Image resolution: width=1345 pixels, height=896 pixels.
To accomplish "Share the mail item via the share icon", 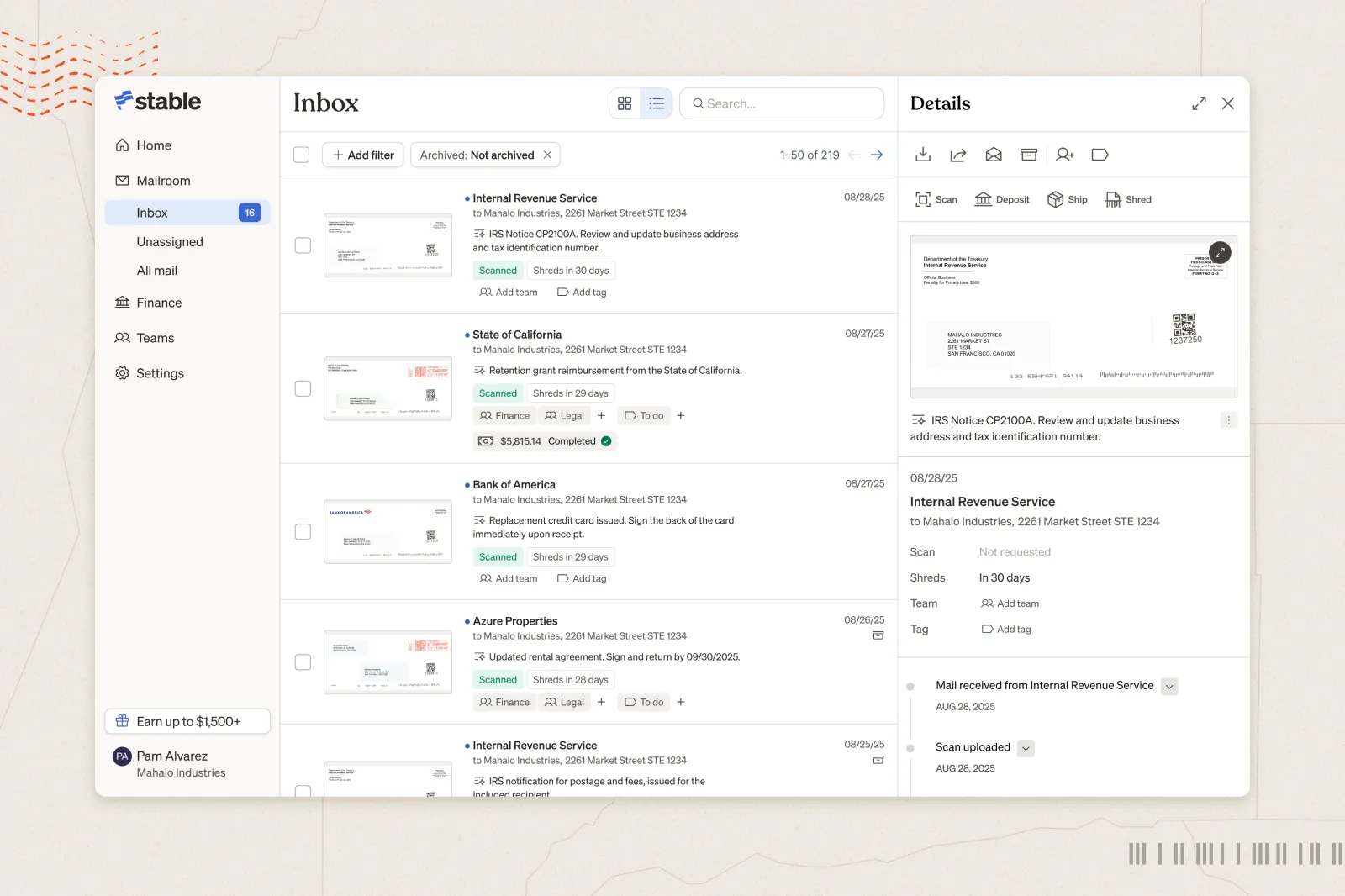I will pos(958,155).
